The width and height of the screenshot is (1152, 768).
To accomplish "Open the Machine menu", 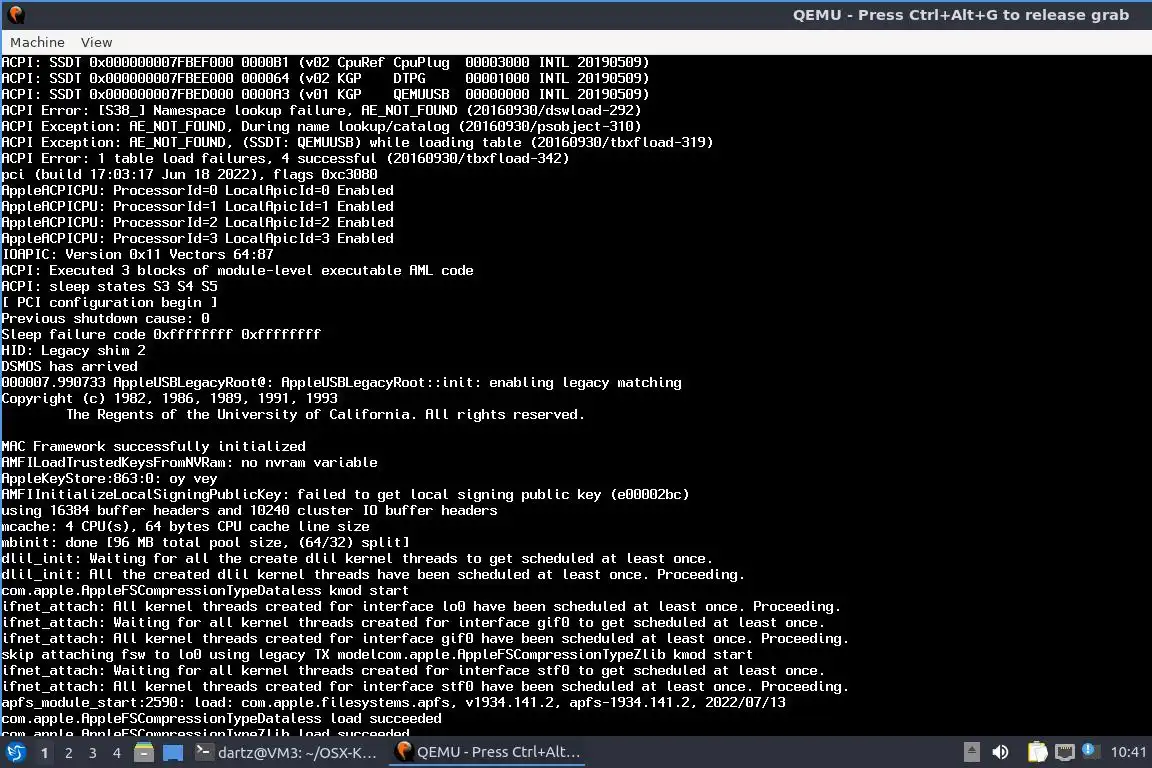I will pos(37,43).
